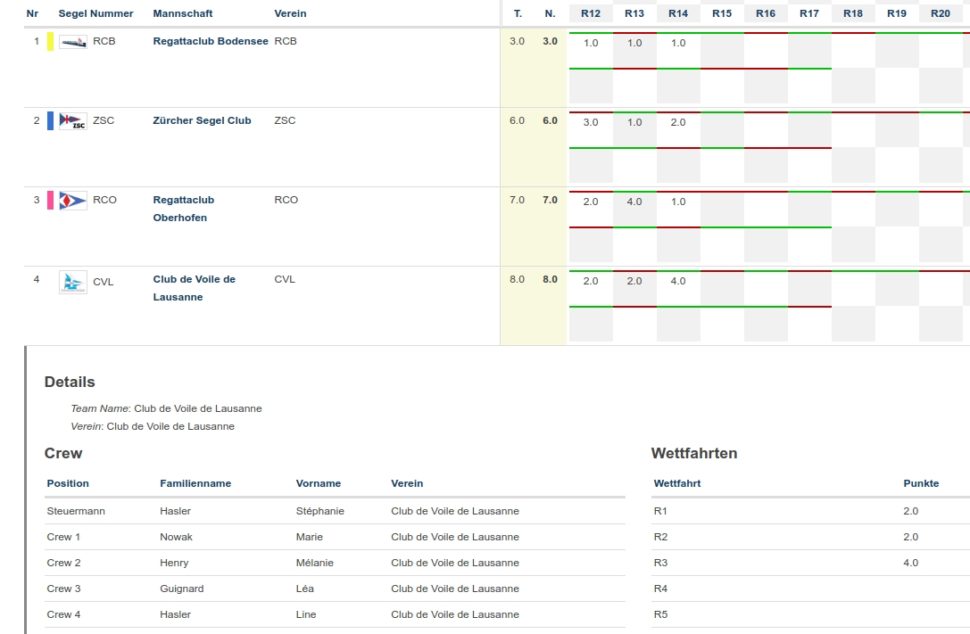Sort table by Segel Nummer header
This screenshot has height=634, width=970.
coord(95,14)
